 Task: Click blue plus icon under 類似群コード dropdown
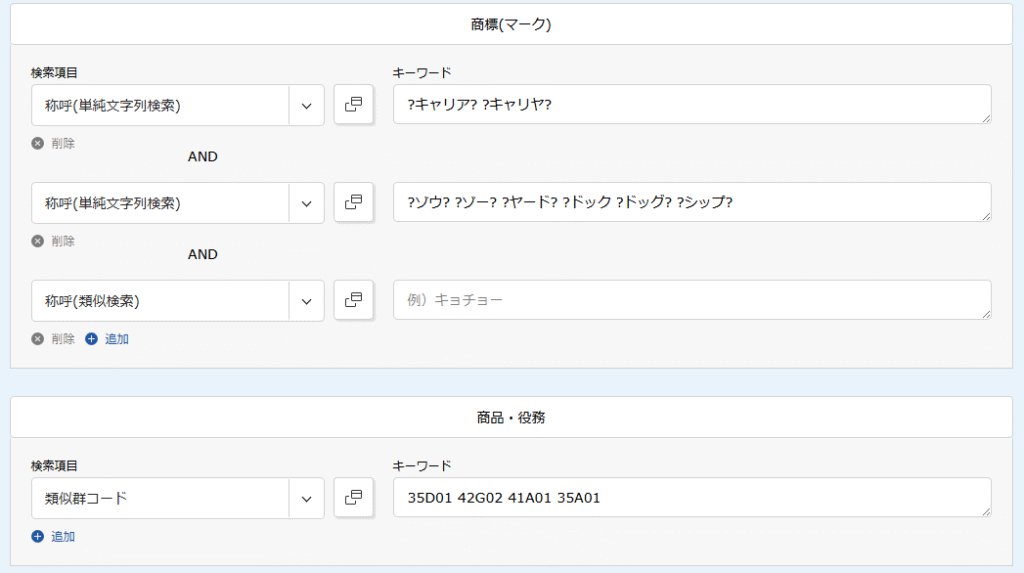[x=38, y=536]
